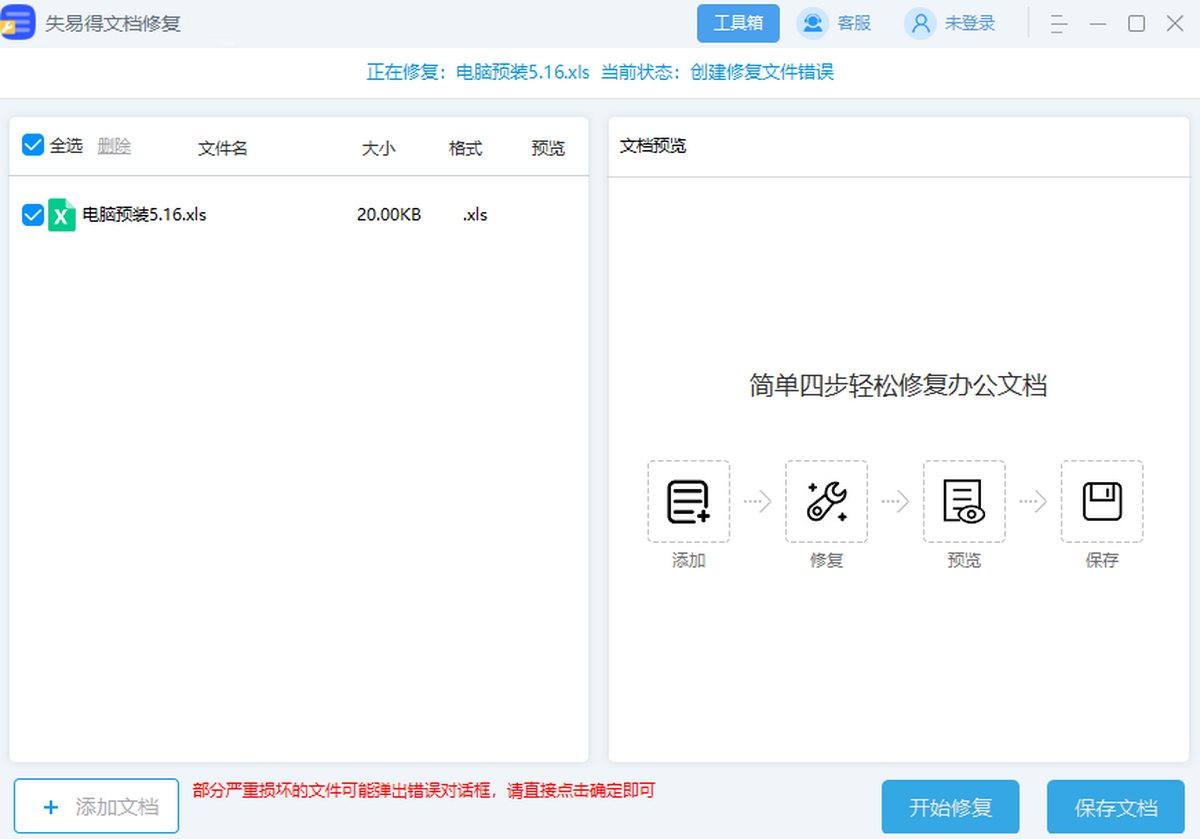
Task: Click the 失易得文档修复 app logo icon
Action: point(18,22)
